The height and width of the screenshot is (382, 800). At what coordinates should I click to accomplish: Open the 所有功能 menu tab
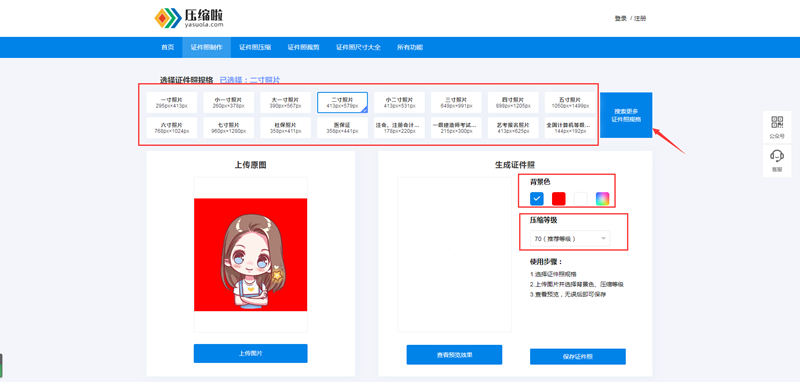tap(410, 47)
